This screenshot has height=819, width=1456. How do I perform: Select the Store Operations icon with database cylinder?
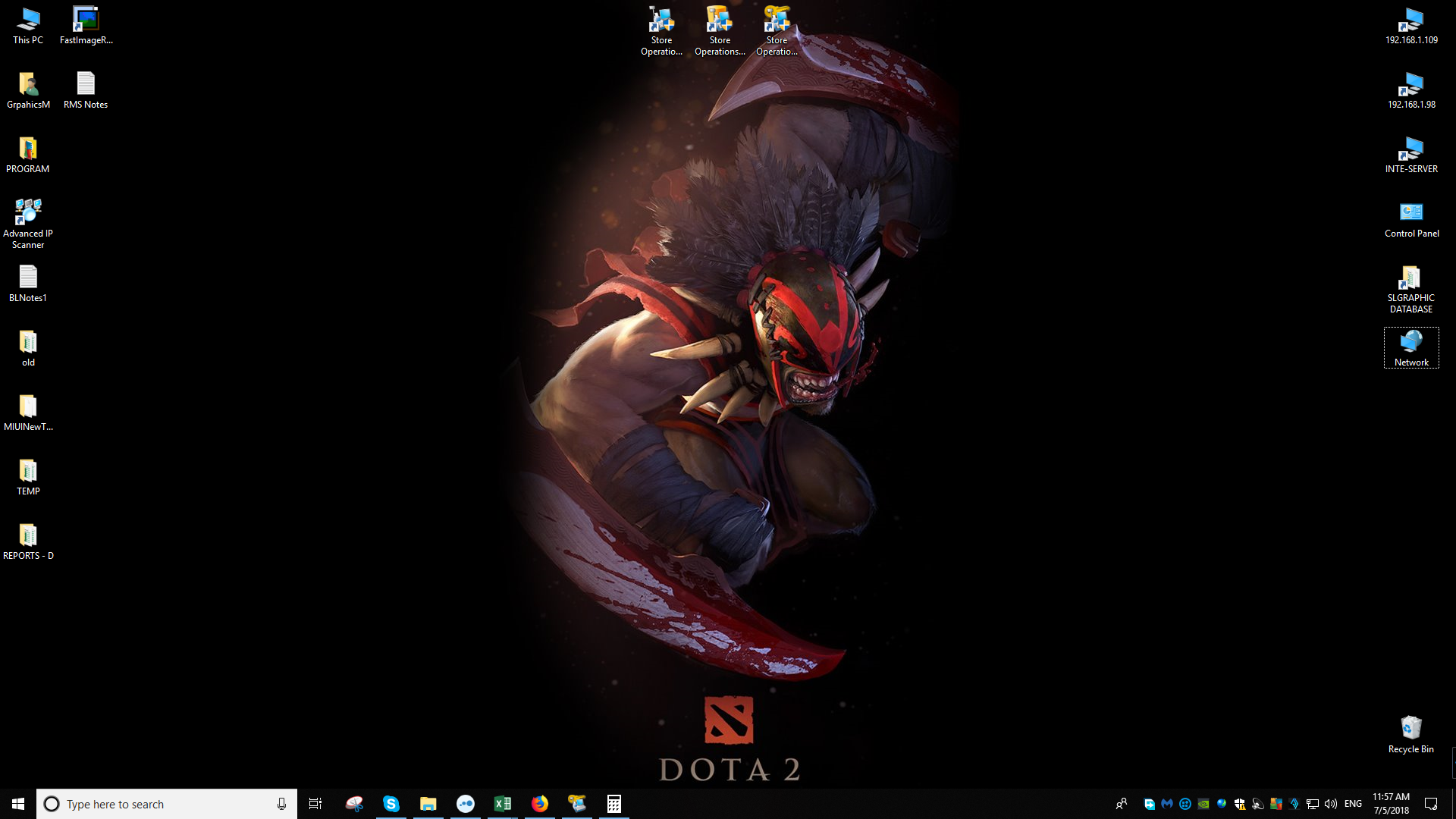(x=720, y=31)
